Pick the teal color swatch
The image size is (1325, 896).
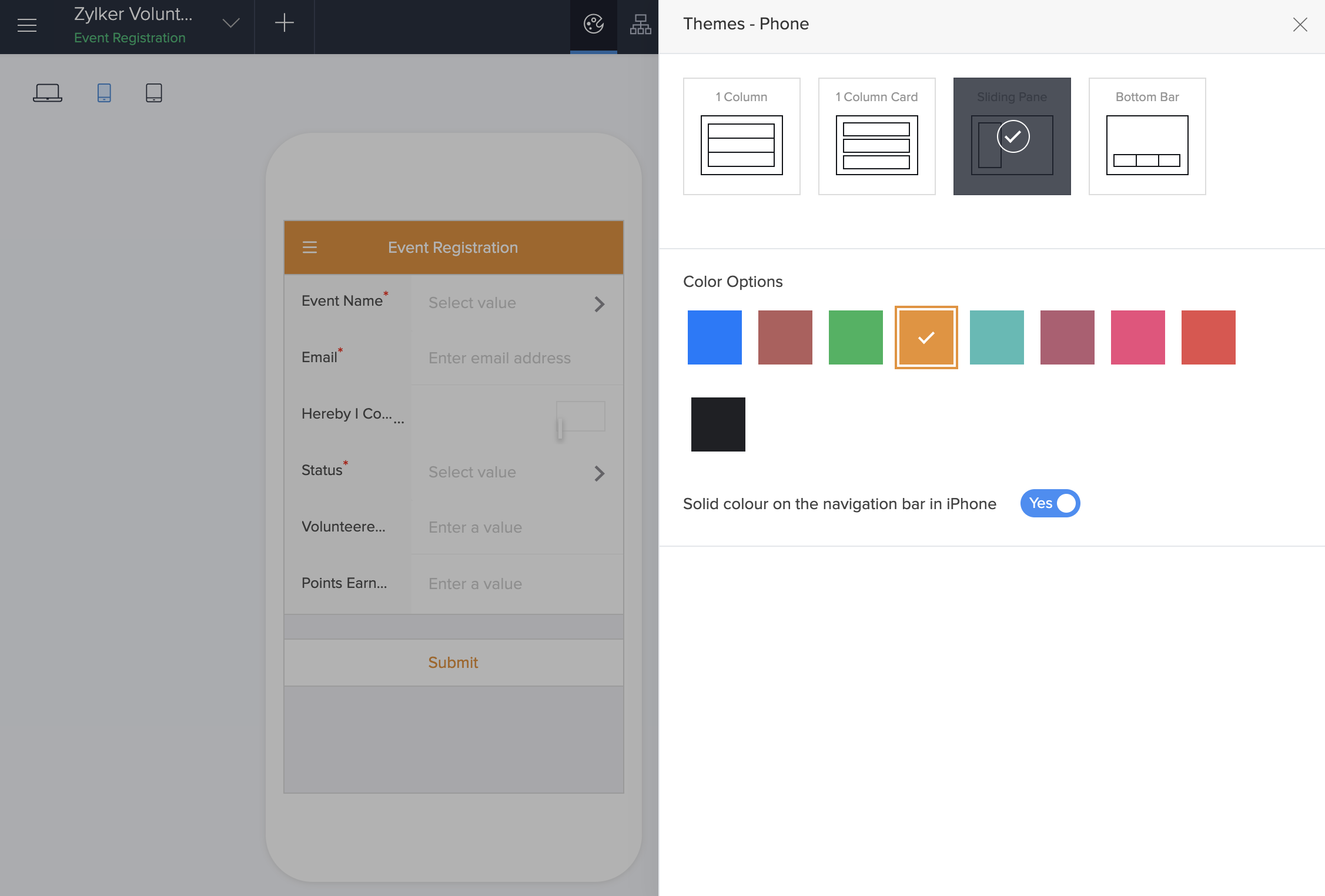point(996,337)
